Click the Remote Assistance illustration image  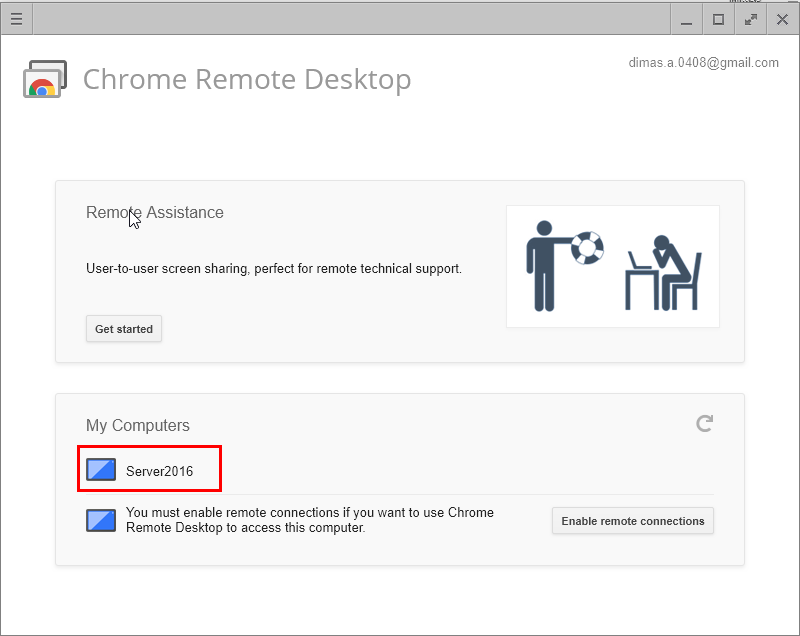point(612,265)
